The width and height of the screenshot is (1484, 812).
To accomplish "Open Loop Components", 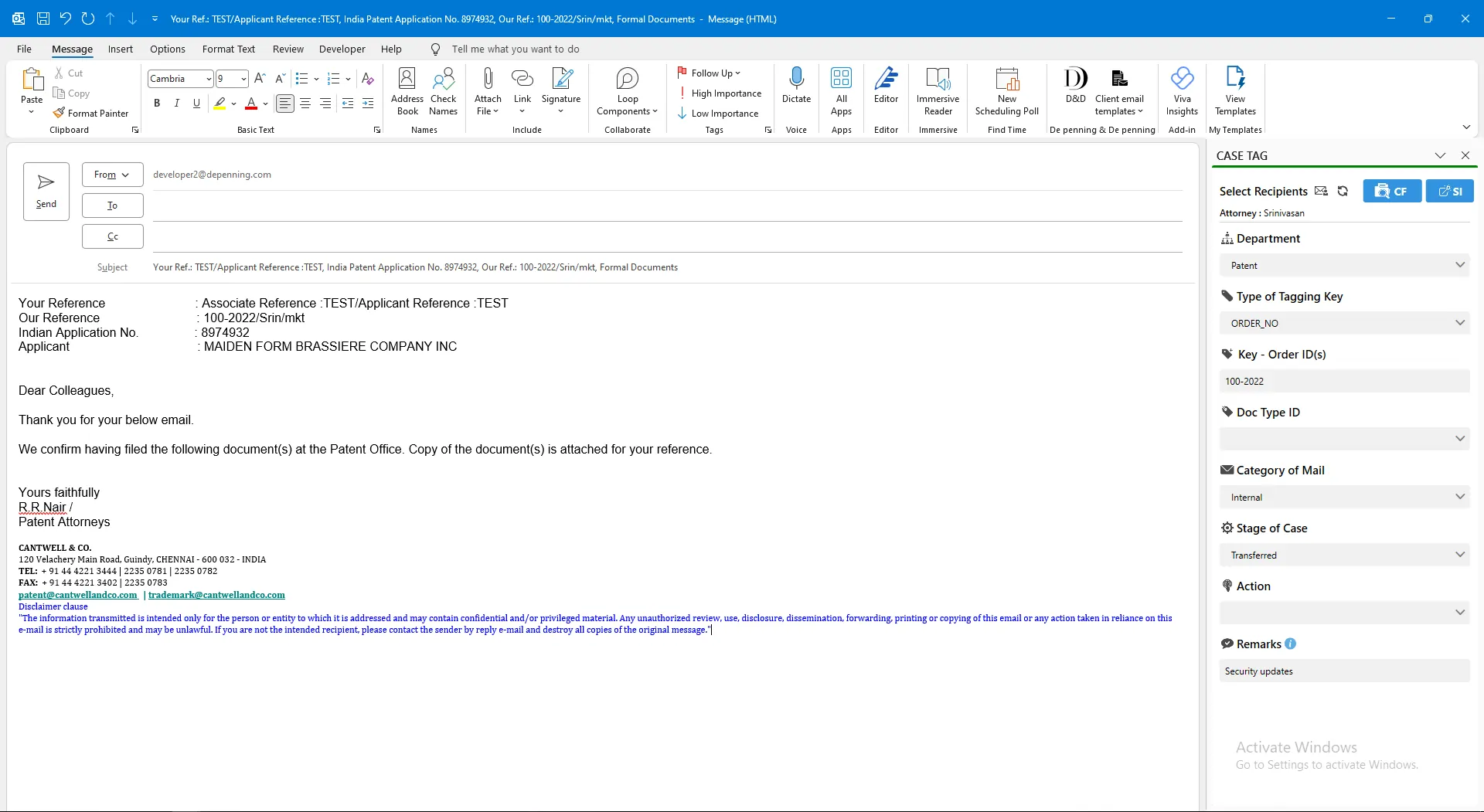I will coord(628,92).
